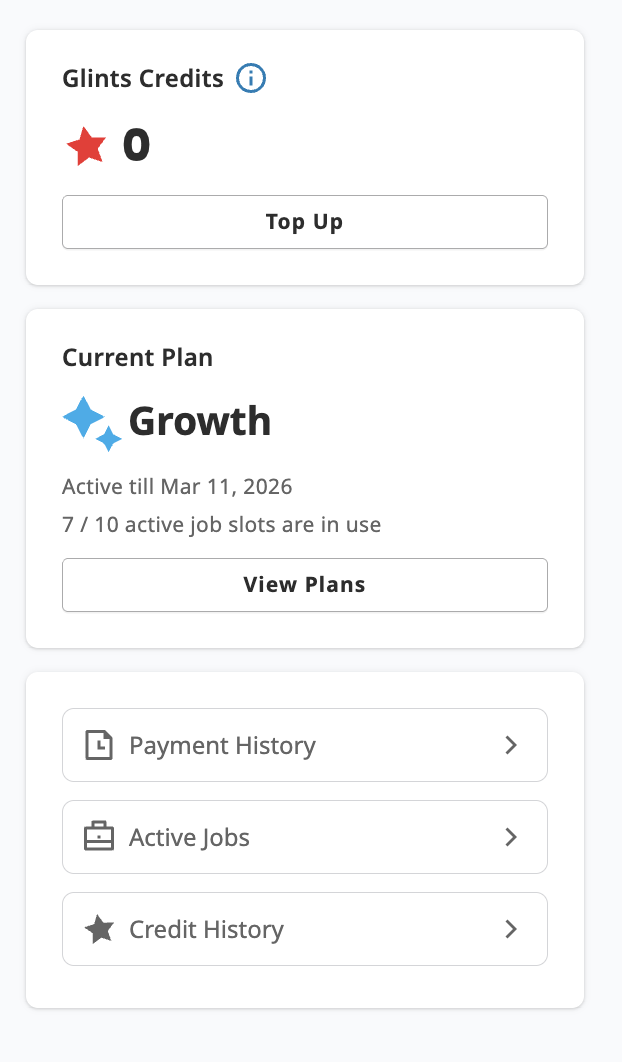Screen dimensions: 622x1062
Task: Click the Top Up button
Action: point(305,221)
